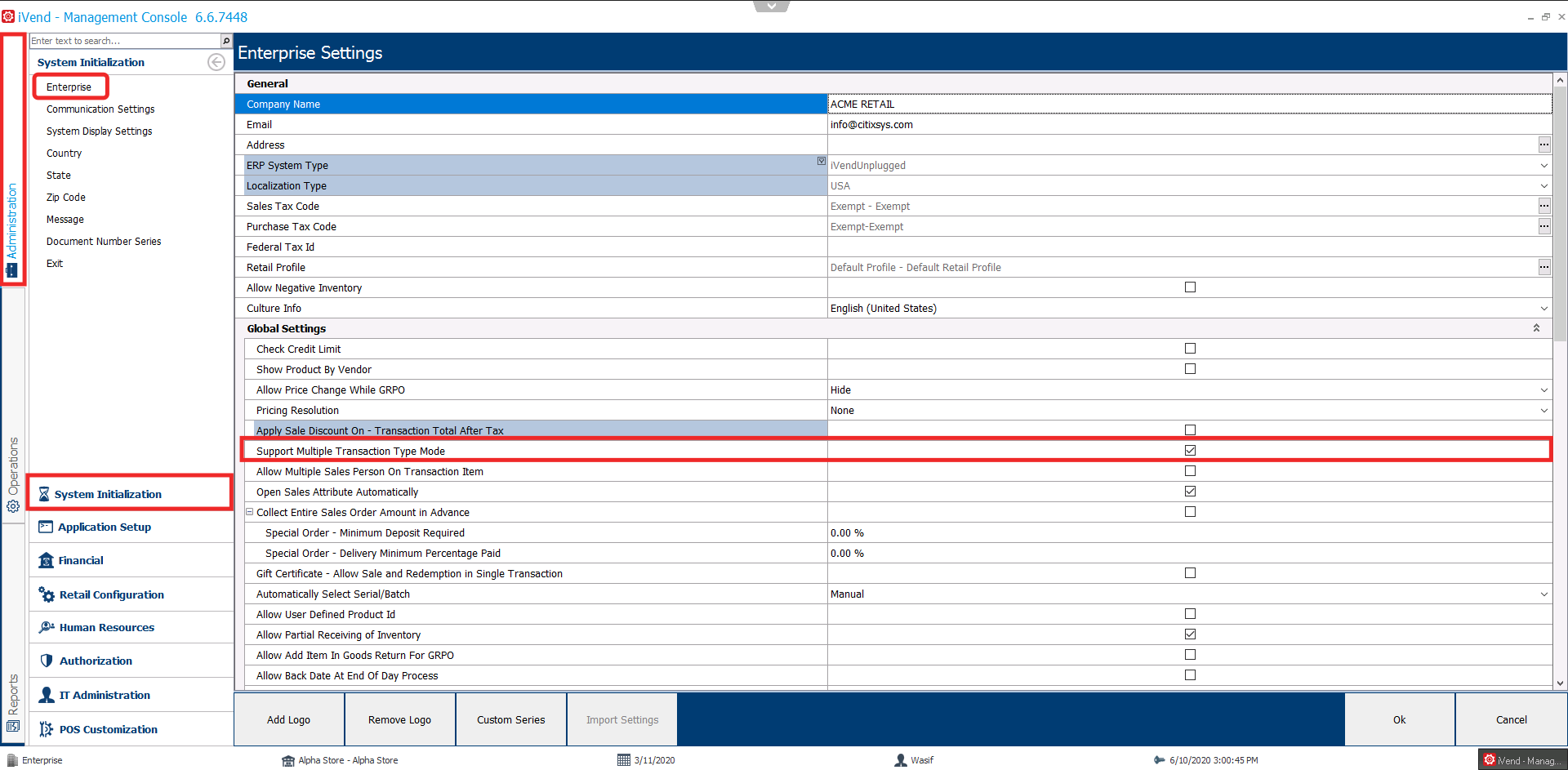Open Retail Profile lookup ellipsis
Image resolution: width=1568 pixels, height=770 pixels.
[x=1544, y=267]
